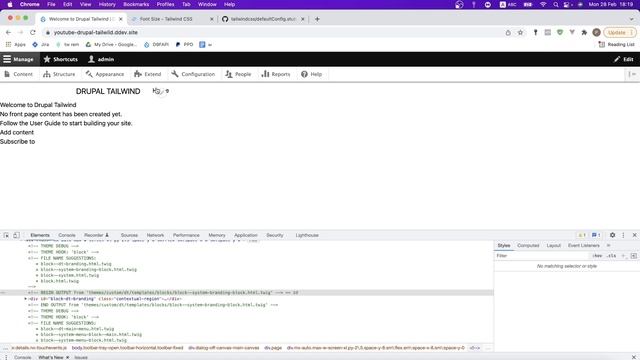Open the Chrome extensions puzzle icon
640x360 pixels.
pyautogui.click(x=584, y=32)
